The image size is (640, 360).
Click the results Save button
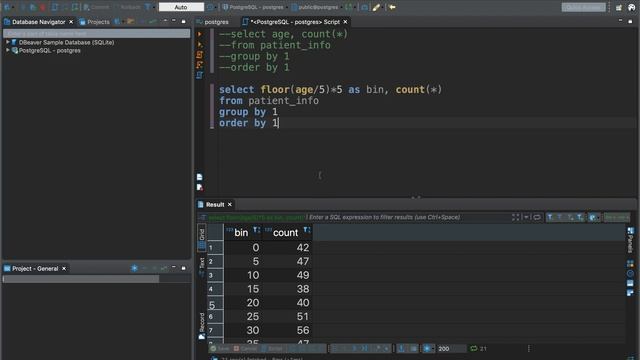pyautogui.click(x=220, y=349)
